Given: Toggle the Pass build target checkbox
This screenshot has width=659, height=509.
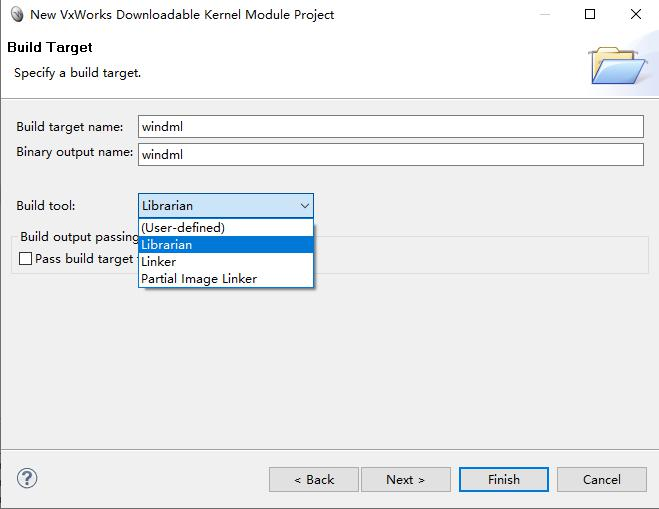Looking at the screenshot, I should click(x=26, y=258).
